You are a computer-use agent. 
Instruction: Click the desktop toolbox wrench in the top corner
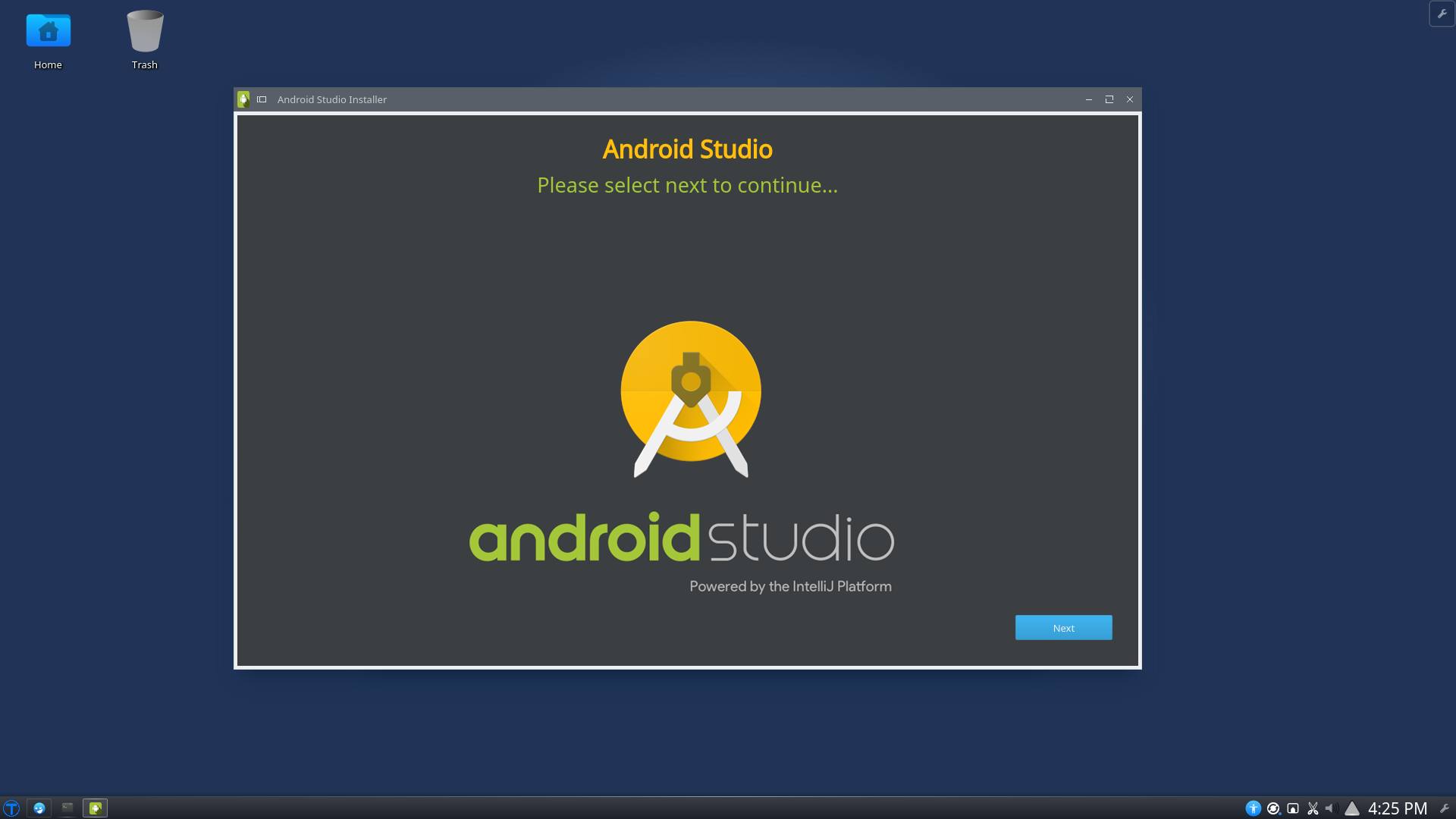[x=1442, y=14]
